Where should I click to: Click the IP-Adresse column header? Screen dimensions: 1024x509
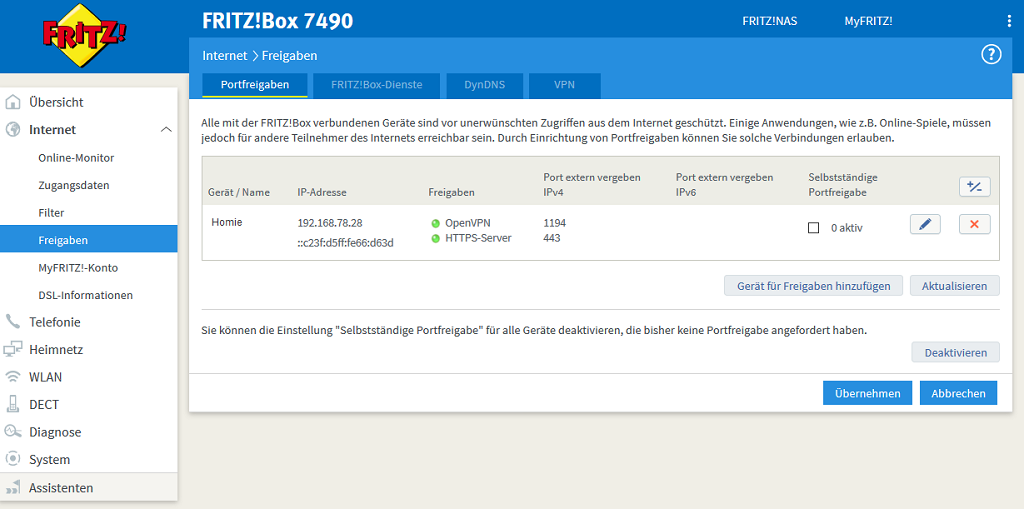[322, 193]
